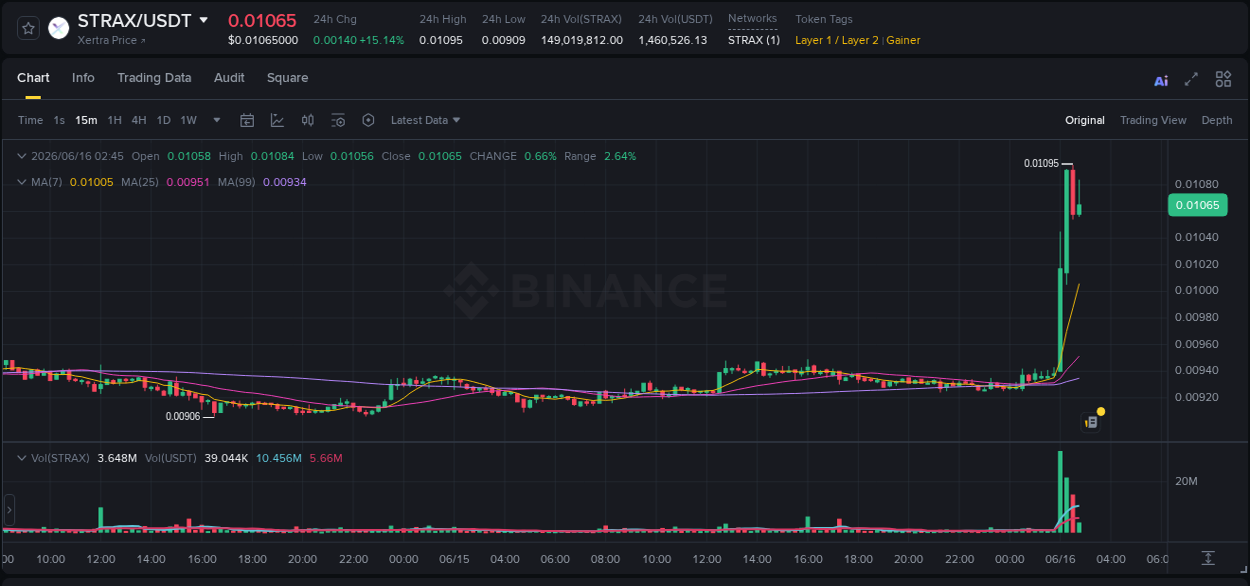
Task: Switch to the Depth chart
Action: 1217,120
